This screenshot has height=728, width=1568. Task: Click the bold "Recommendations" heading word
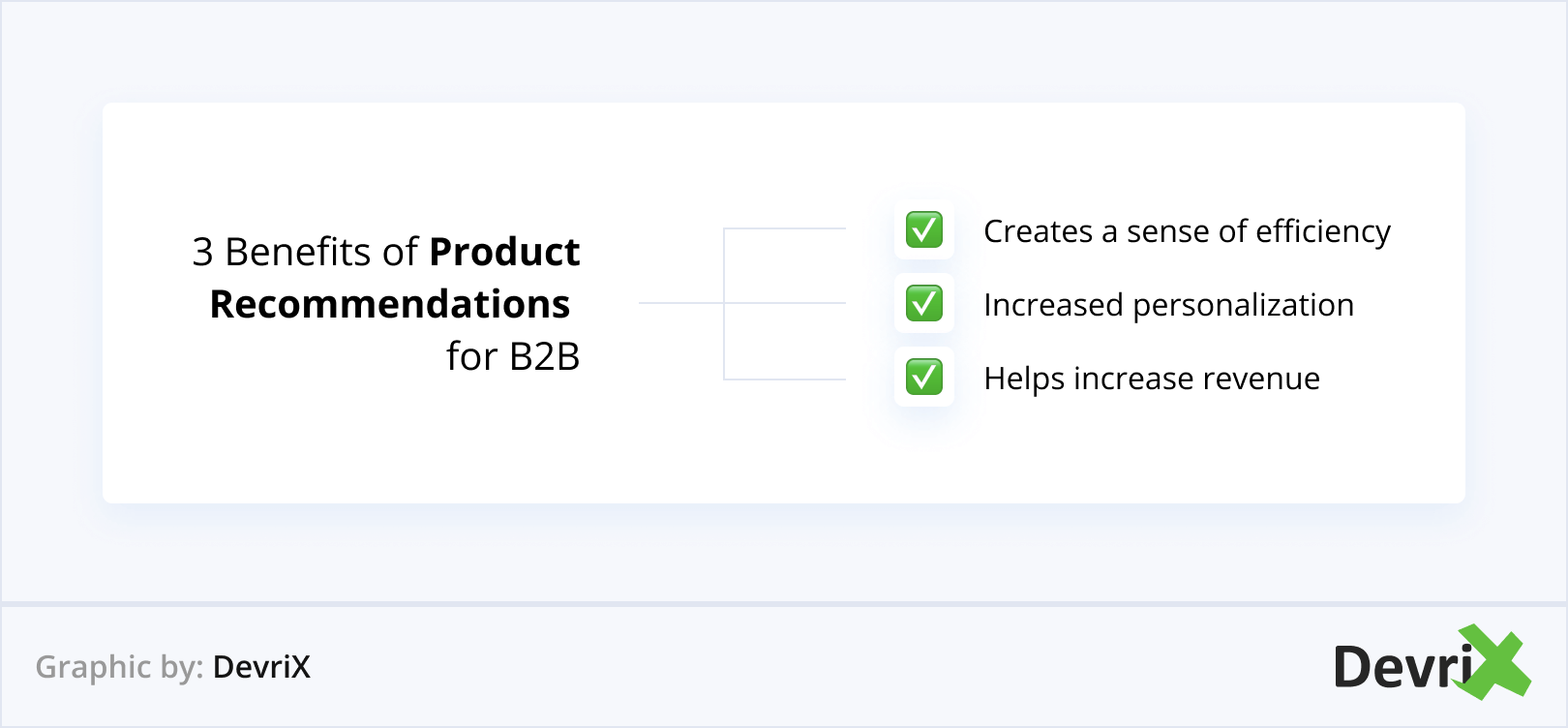[390, 304]
